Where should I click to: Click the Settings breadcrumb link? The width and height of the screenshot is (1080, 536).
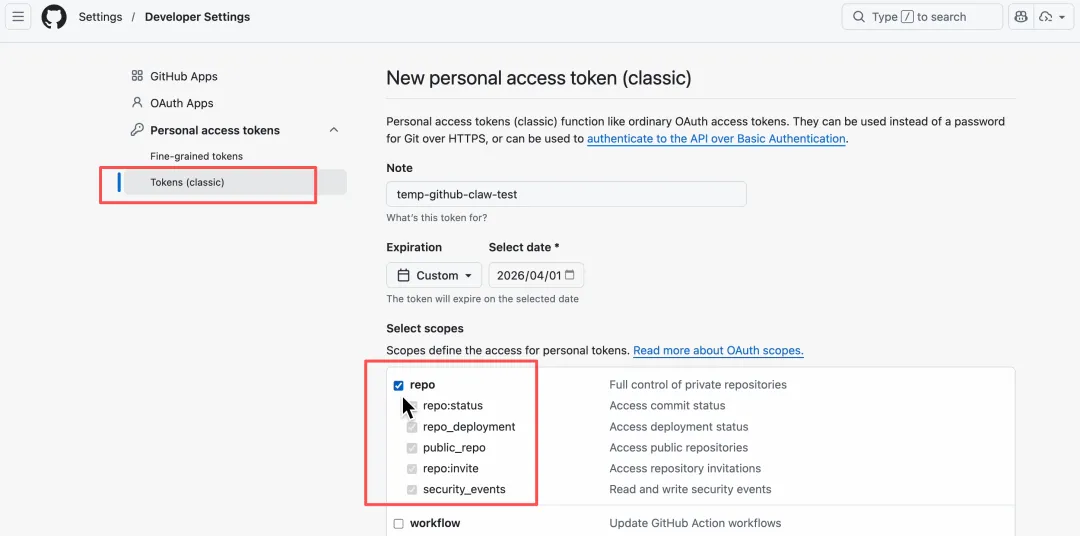click(100, 17)
